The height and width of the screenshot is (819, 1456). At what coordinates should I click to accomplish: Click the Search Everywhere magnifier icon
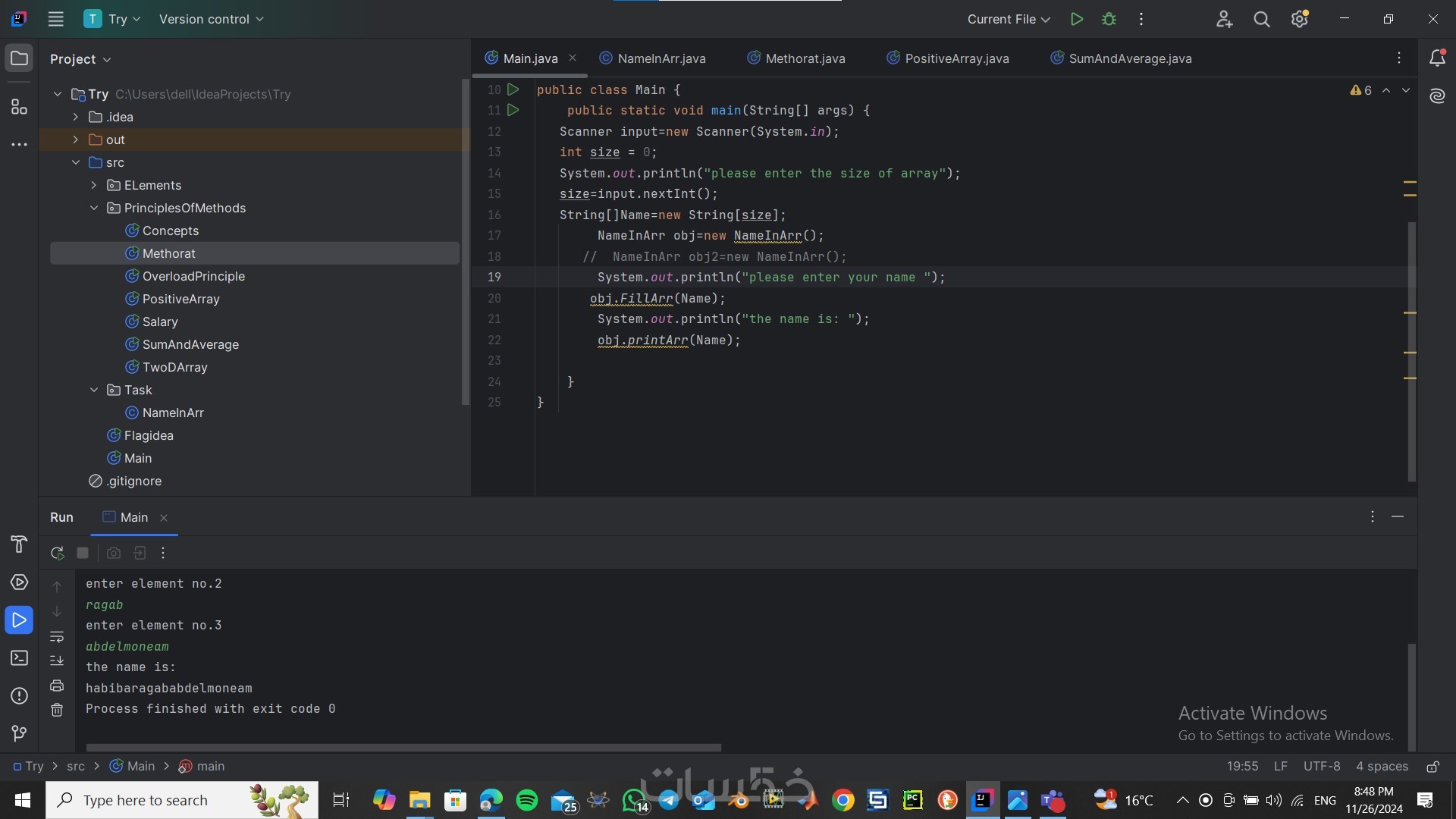click(1261, 19)
